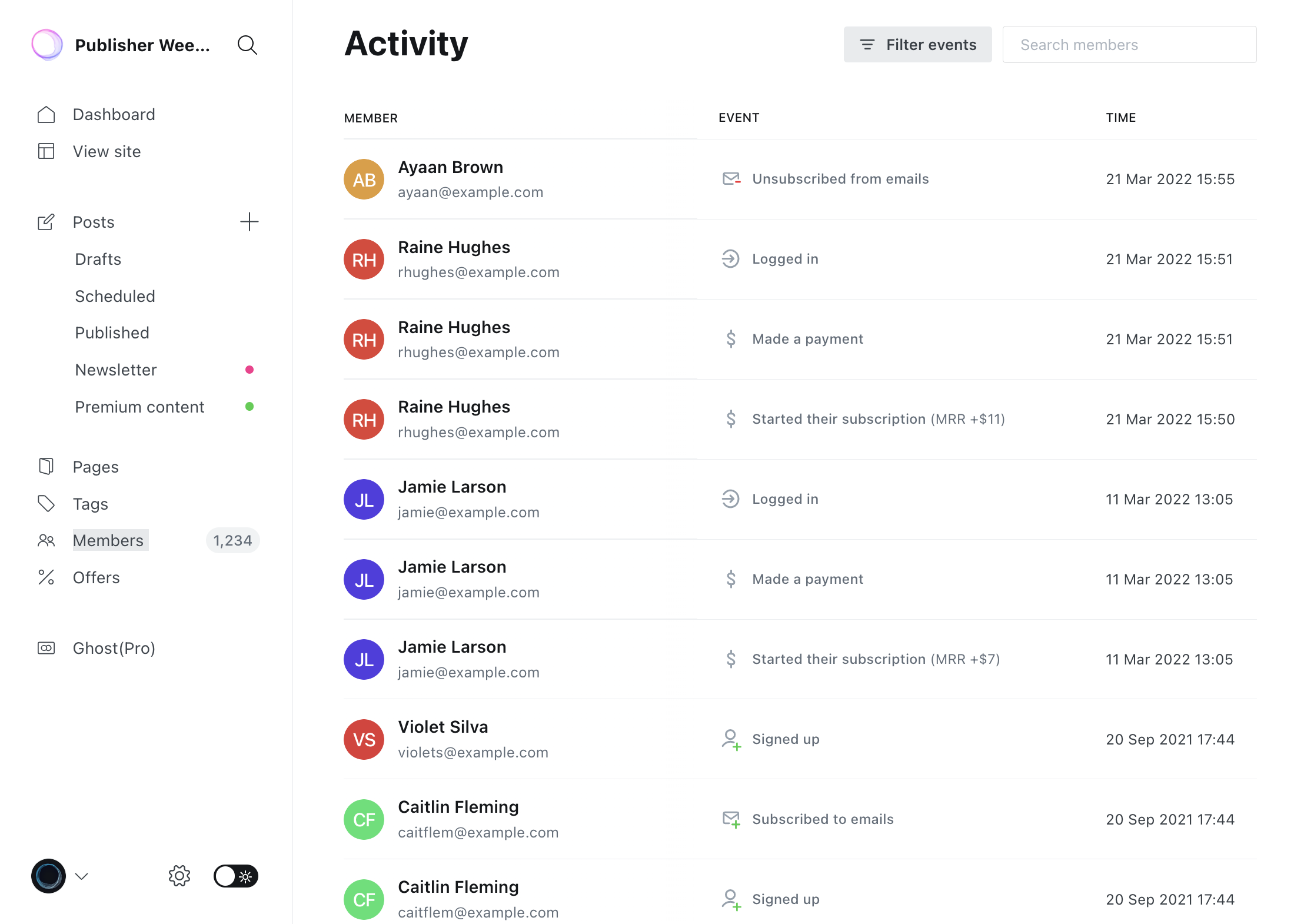
Task: Click the '21 Mar 2022 15:50' timestamp
Action: point(1170,419)
